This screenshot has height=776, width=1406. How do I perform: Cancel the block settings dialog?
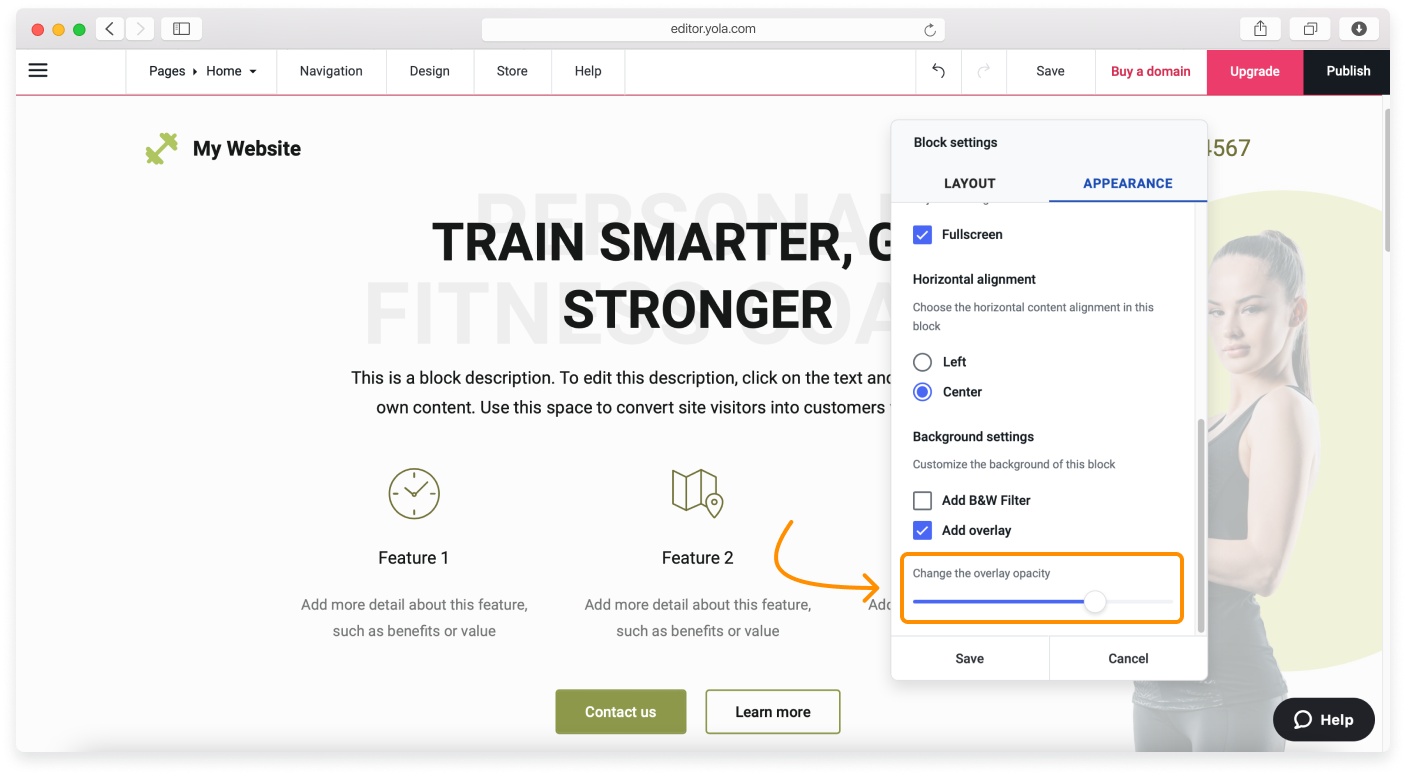coord(1128,658)
